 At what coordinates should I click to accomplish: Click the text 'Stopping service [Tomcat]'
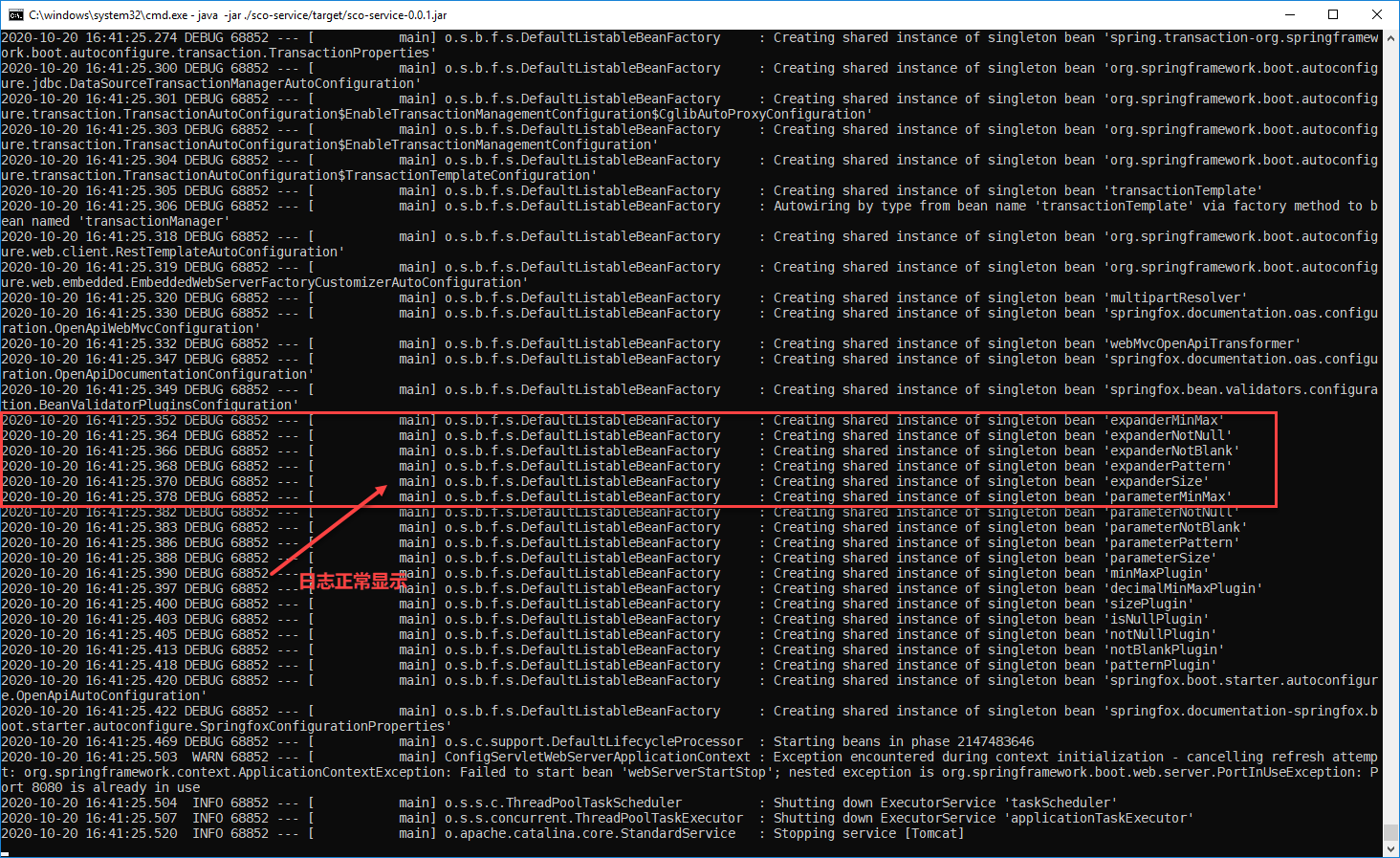[x=869, y=834]
